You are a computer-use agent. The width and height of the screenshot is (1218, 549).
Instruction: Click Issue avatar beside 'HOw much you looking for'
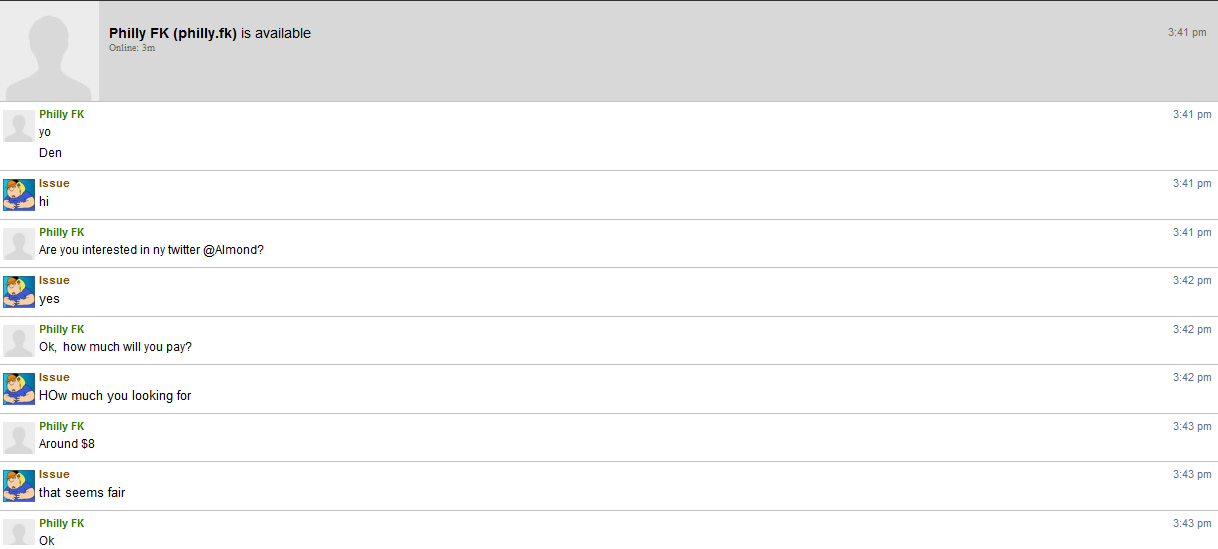tap(19, 389)
